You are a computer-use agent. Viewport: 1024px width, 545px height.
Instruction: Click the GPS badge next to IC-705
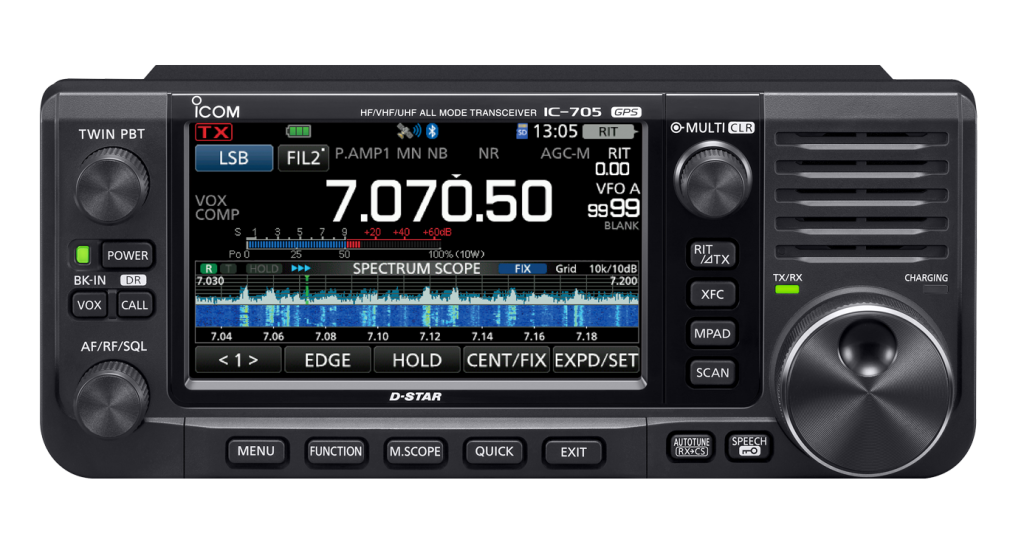click(626, 112)
